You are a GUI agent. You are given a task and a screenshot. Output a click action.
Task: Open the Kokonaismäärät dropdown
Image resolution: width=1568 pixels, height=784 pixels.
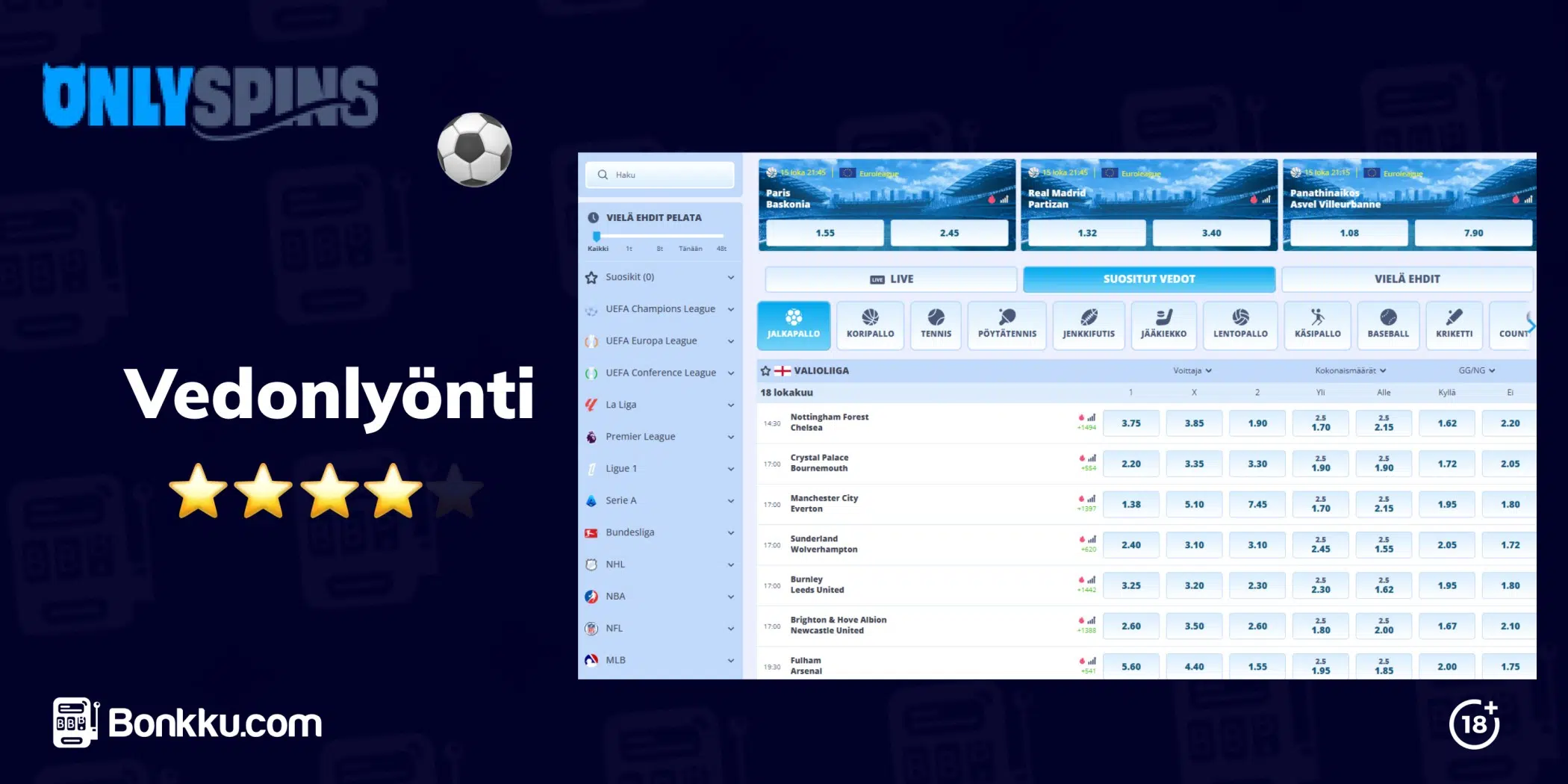[x=1350, y=370]
